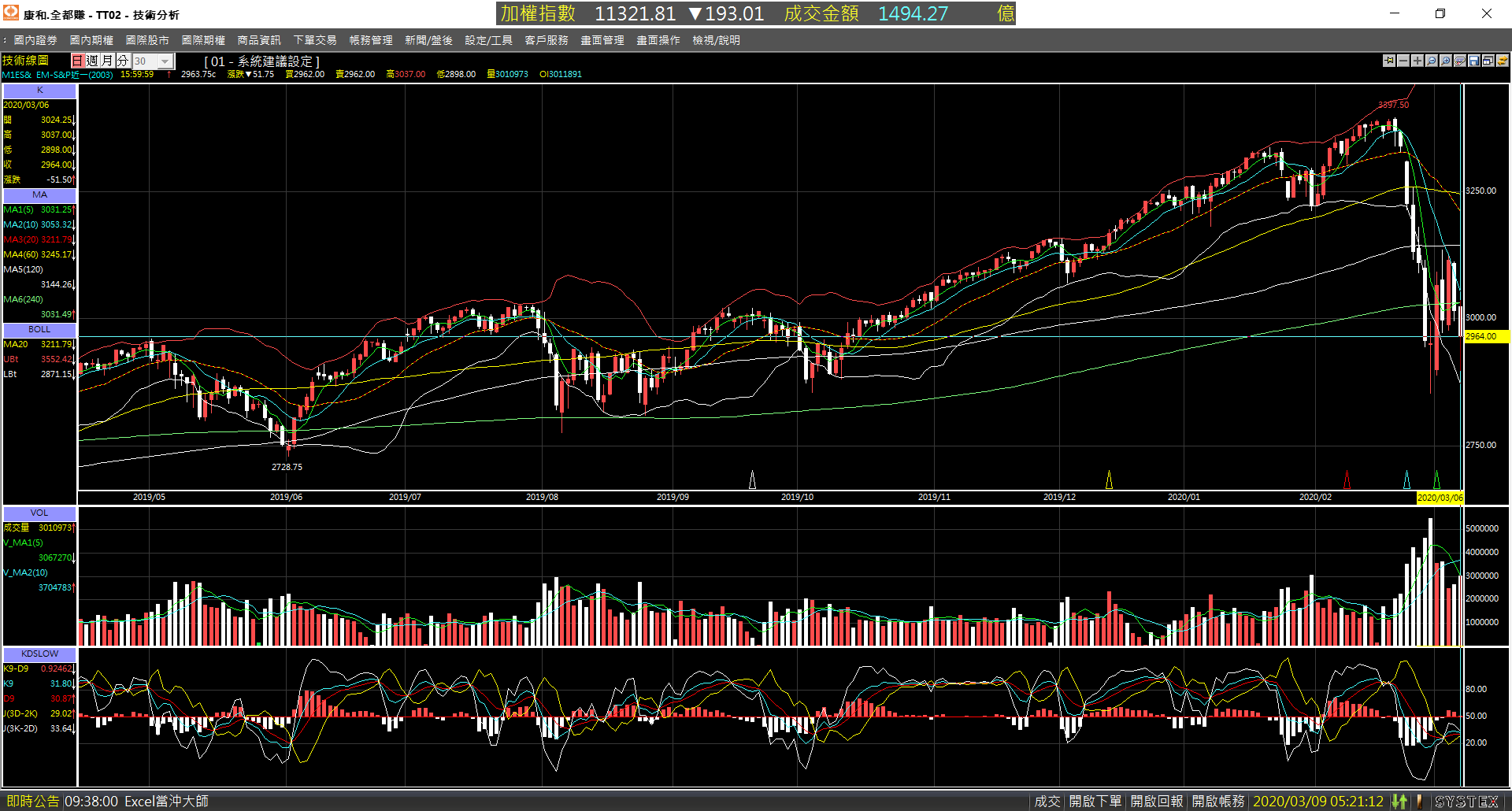Click the 成交量 volume value
1512x811 pixels.
click(55, 528)
